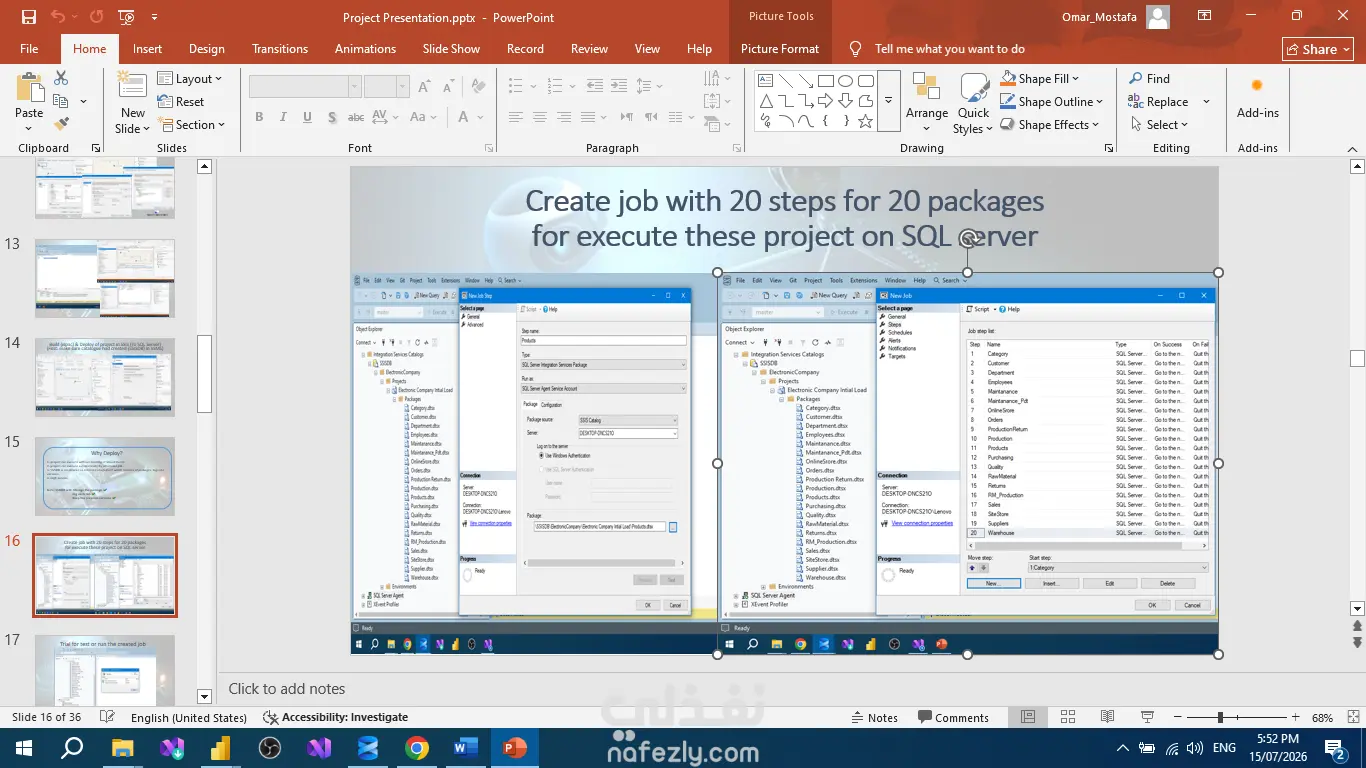Click the zoom slider handle
Image resolution: width=1366 pixels, height=768 pixels.
(x=1220, y=717)
